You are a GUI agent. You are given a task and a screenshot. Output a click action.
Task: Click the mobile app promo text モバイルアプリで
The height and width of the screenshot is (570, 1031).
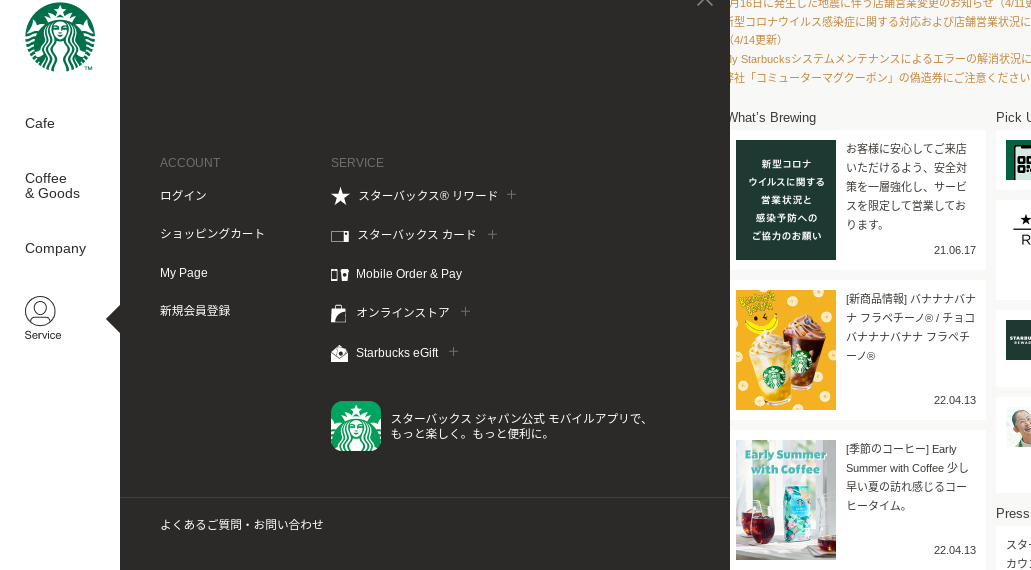(598, 419)
